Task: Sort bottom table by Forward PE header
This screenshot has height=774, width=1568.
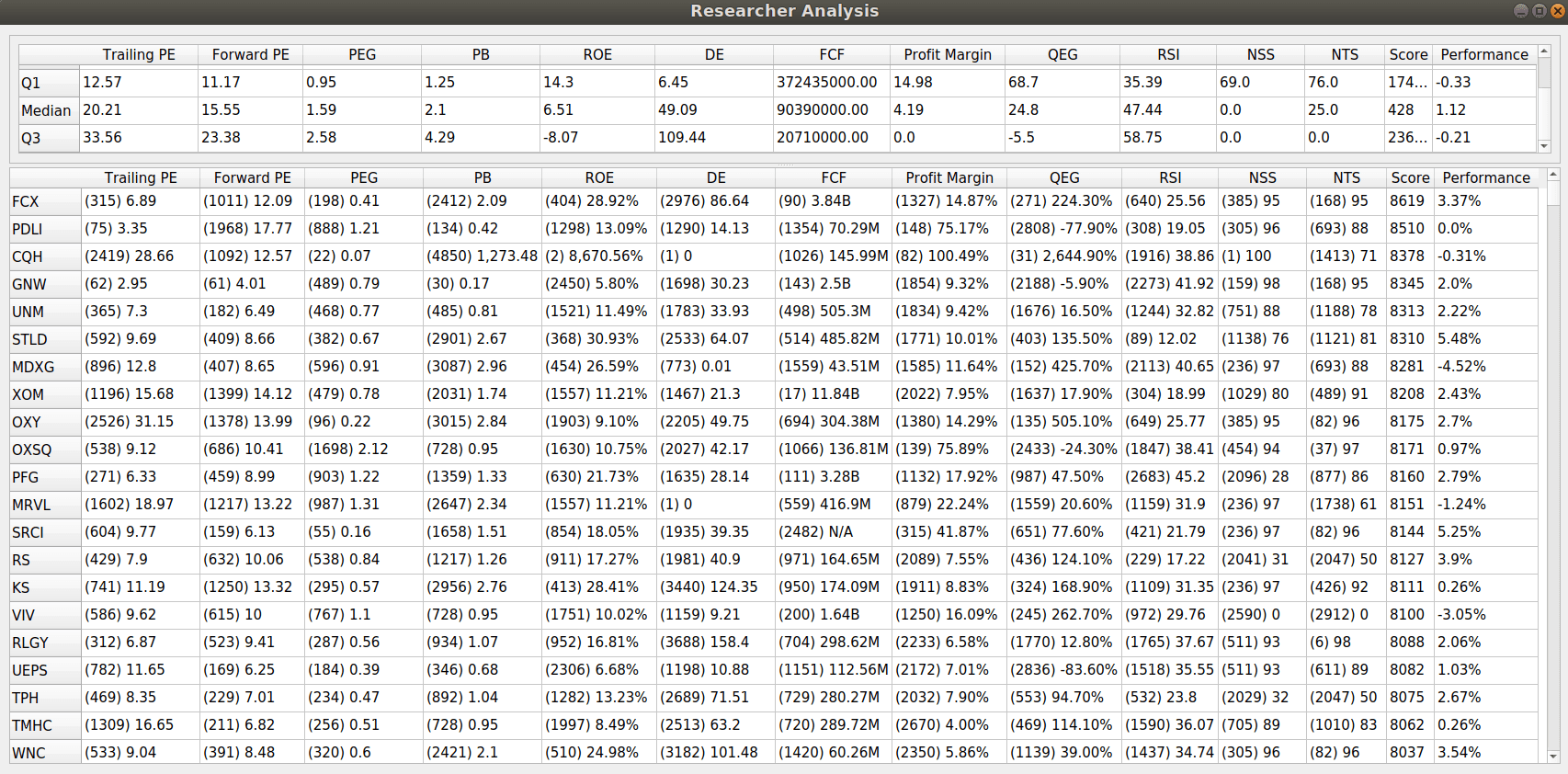Action: pos(253,177)
